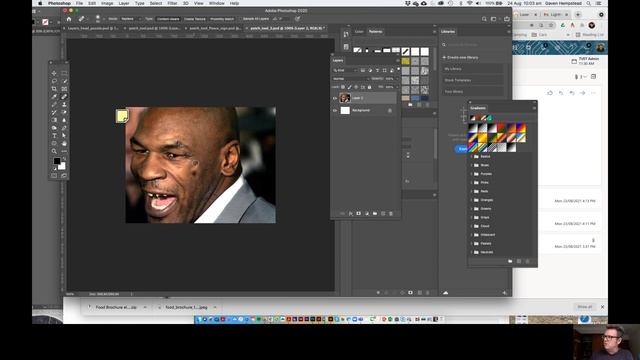Toggle Sample All Layers checkbox
640x360 pixels.
[x=241, y=19]
